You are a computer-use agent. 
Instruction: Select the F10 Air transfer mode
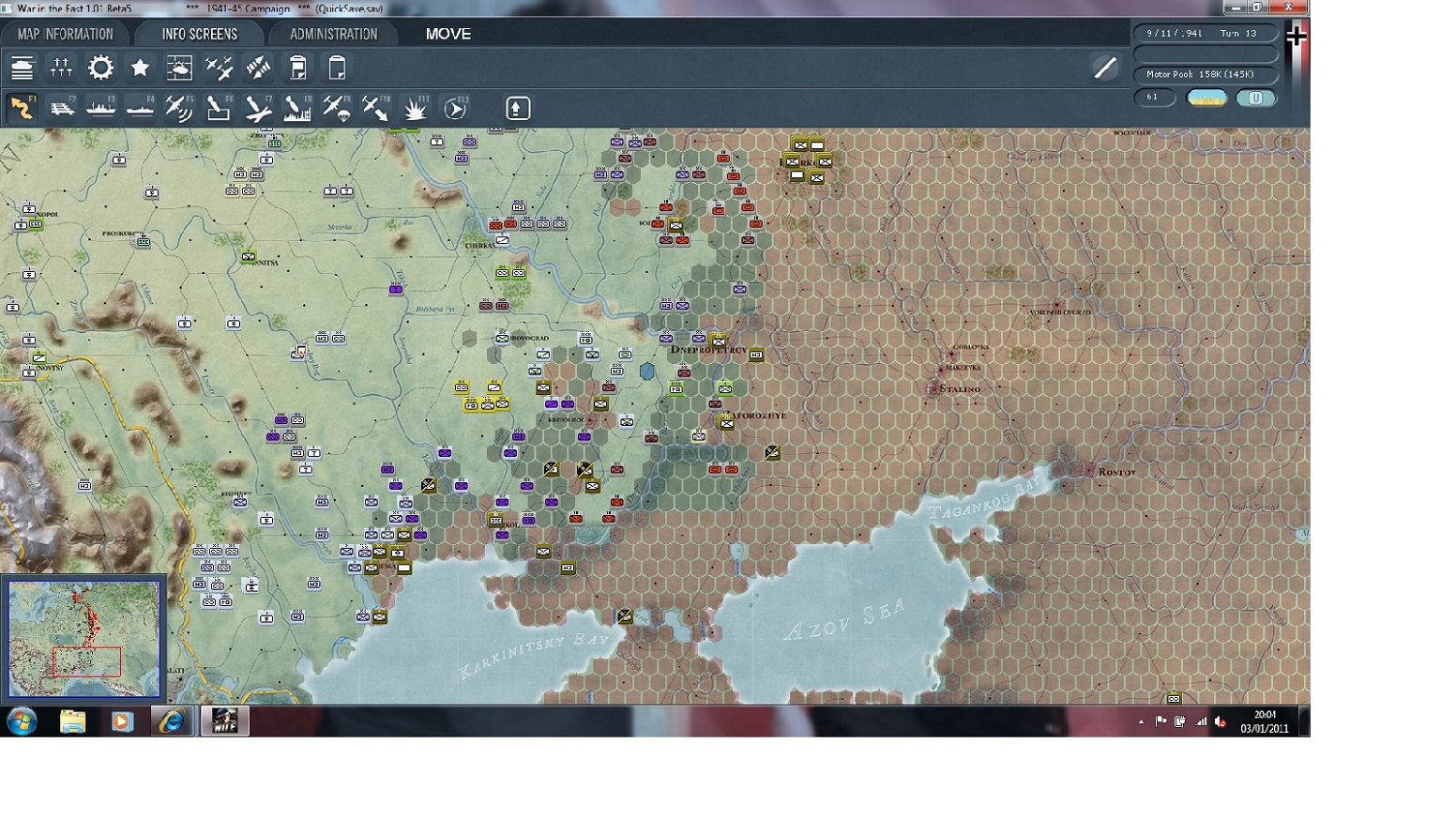point(376,108)
